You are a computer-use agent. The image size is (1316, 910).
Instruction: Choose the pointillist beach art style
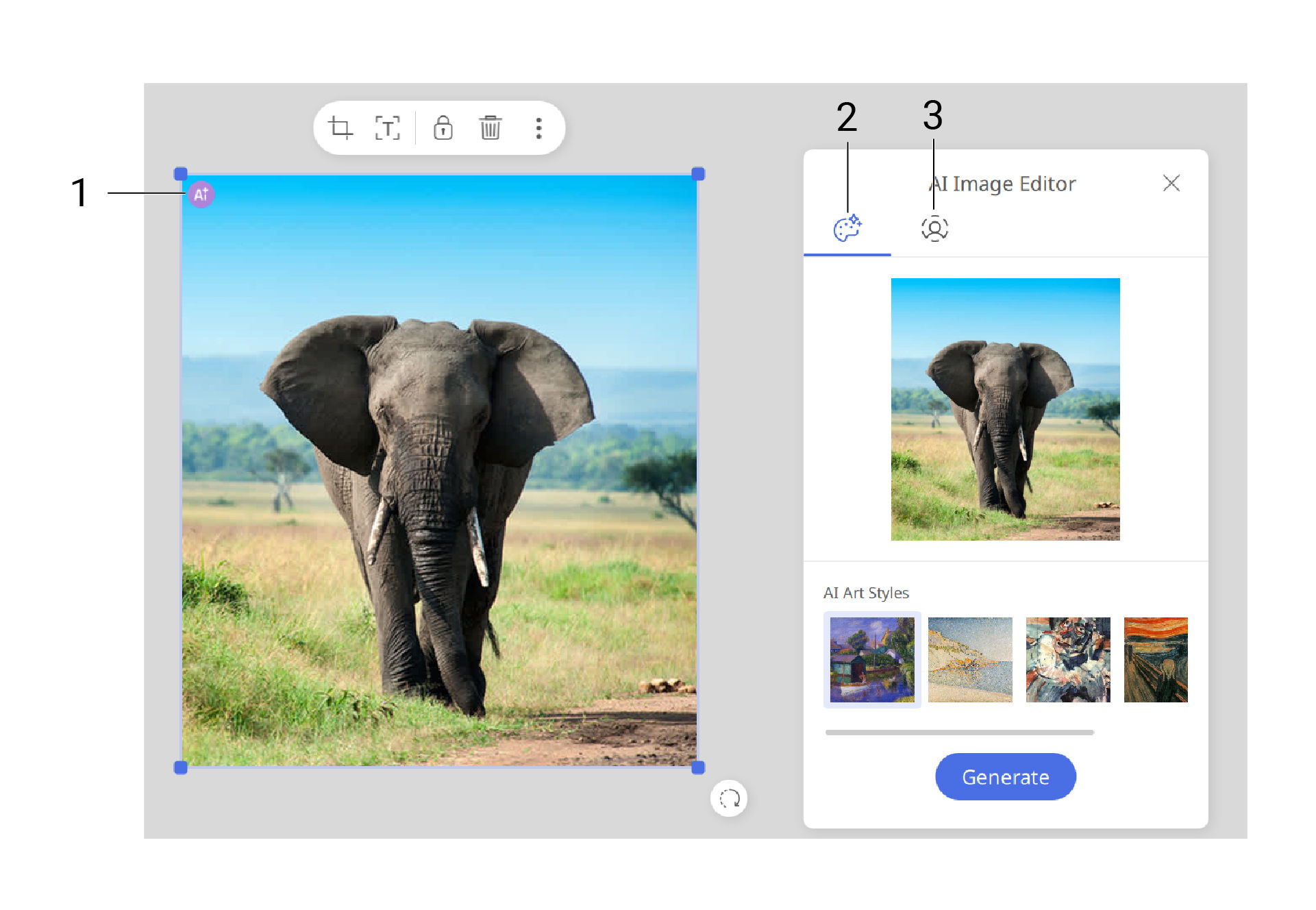click(x=969, y=659)
